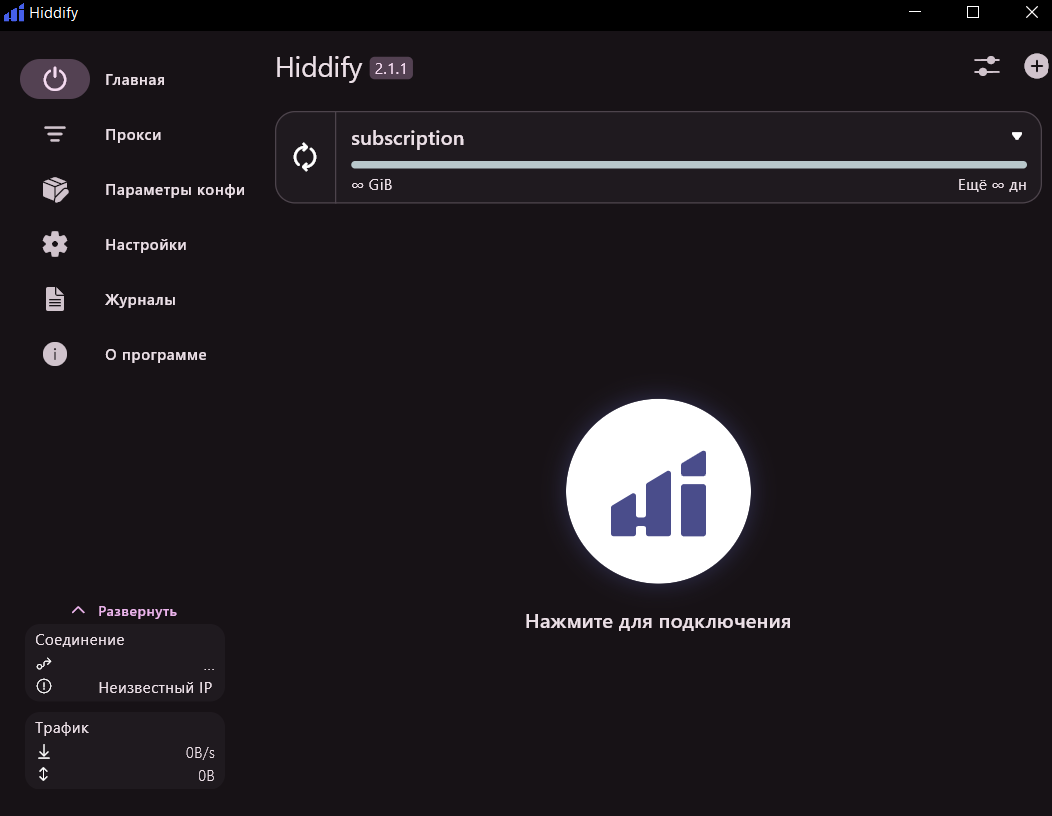Click the subscription profile name
The image size is (1052, 816).
408,139
